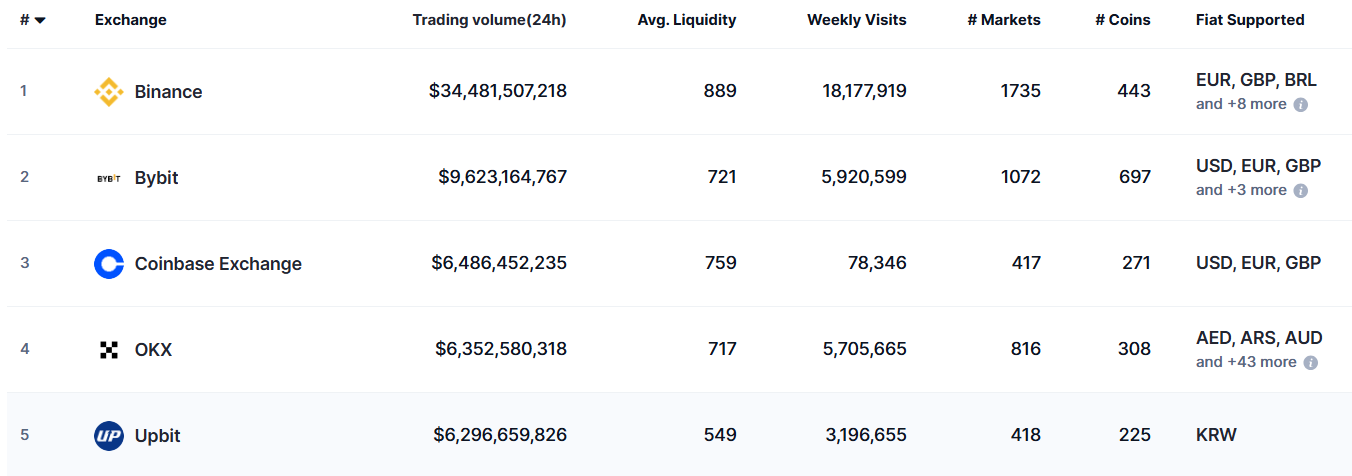Open the Binance exchange link
1352x476 pixels.
pos(168,92)
